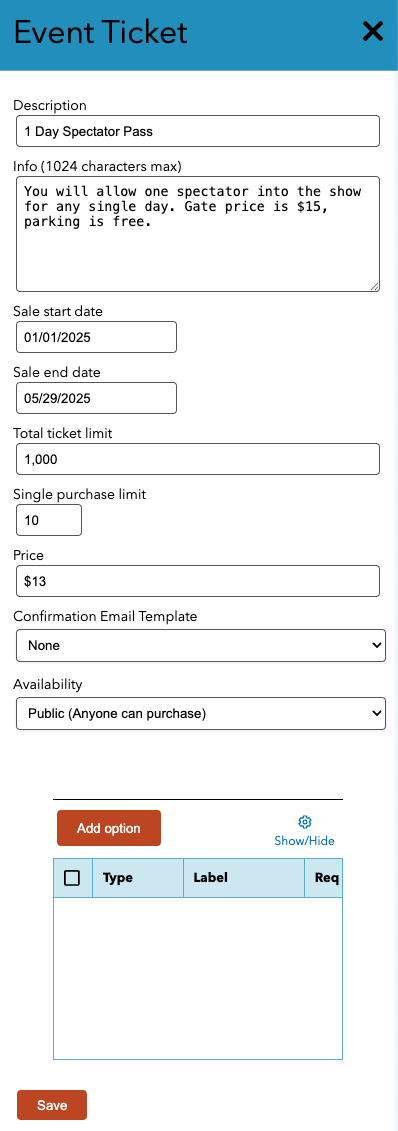Viewport: 398px width, 1131px height.
Task: Click the Add option button
Action: click(109, 828)
